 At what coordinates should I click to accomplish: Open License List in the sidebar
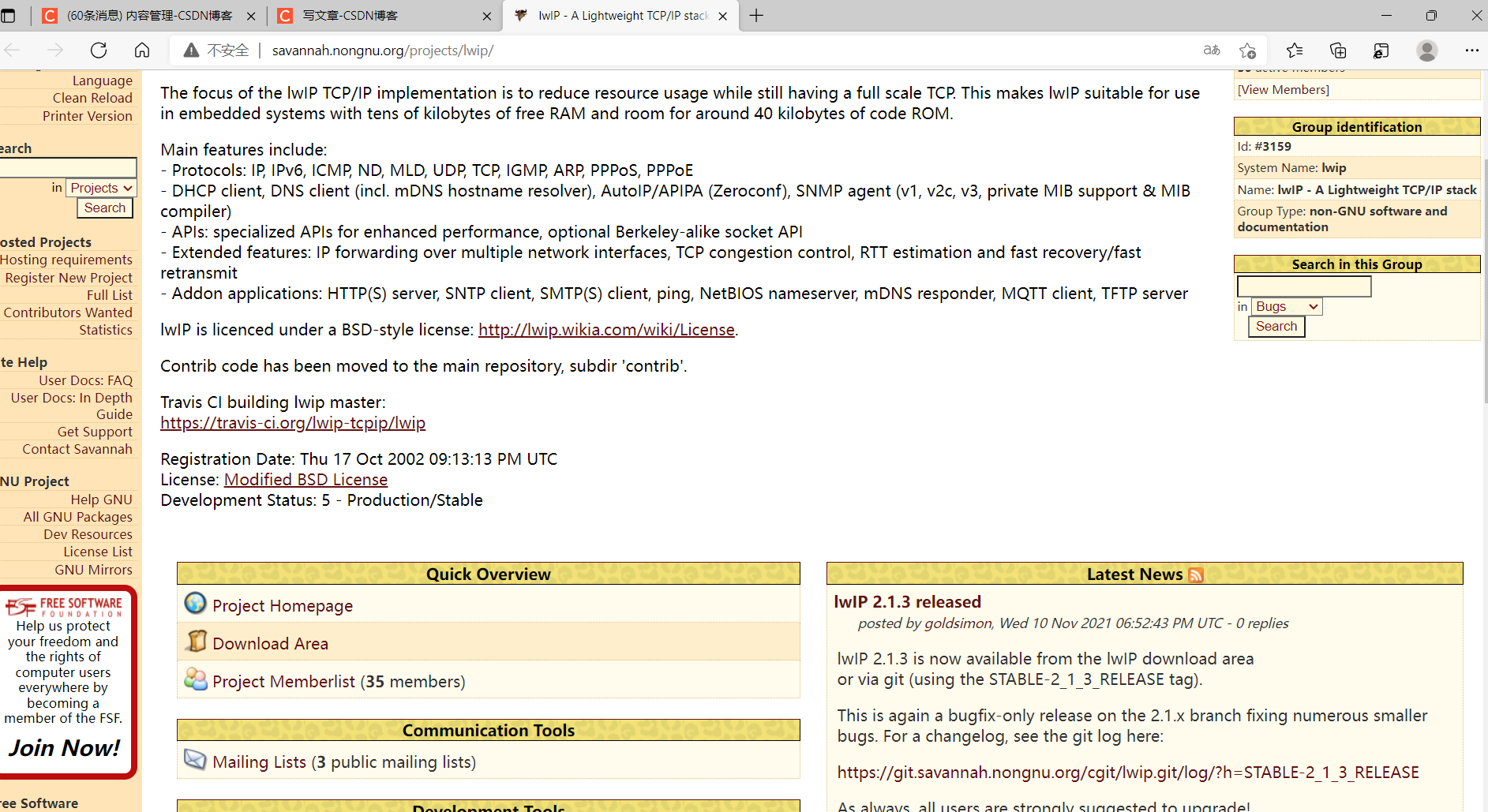coord(98,552)
